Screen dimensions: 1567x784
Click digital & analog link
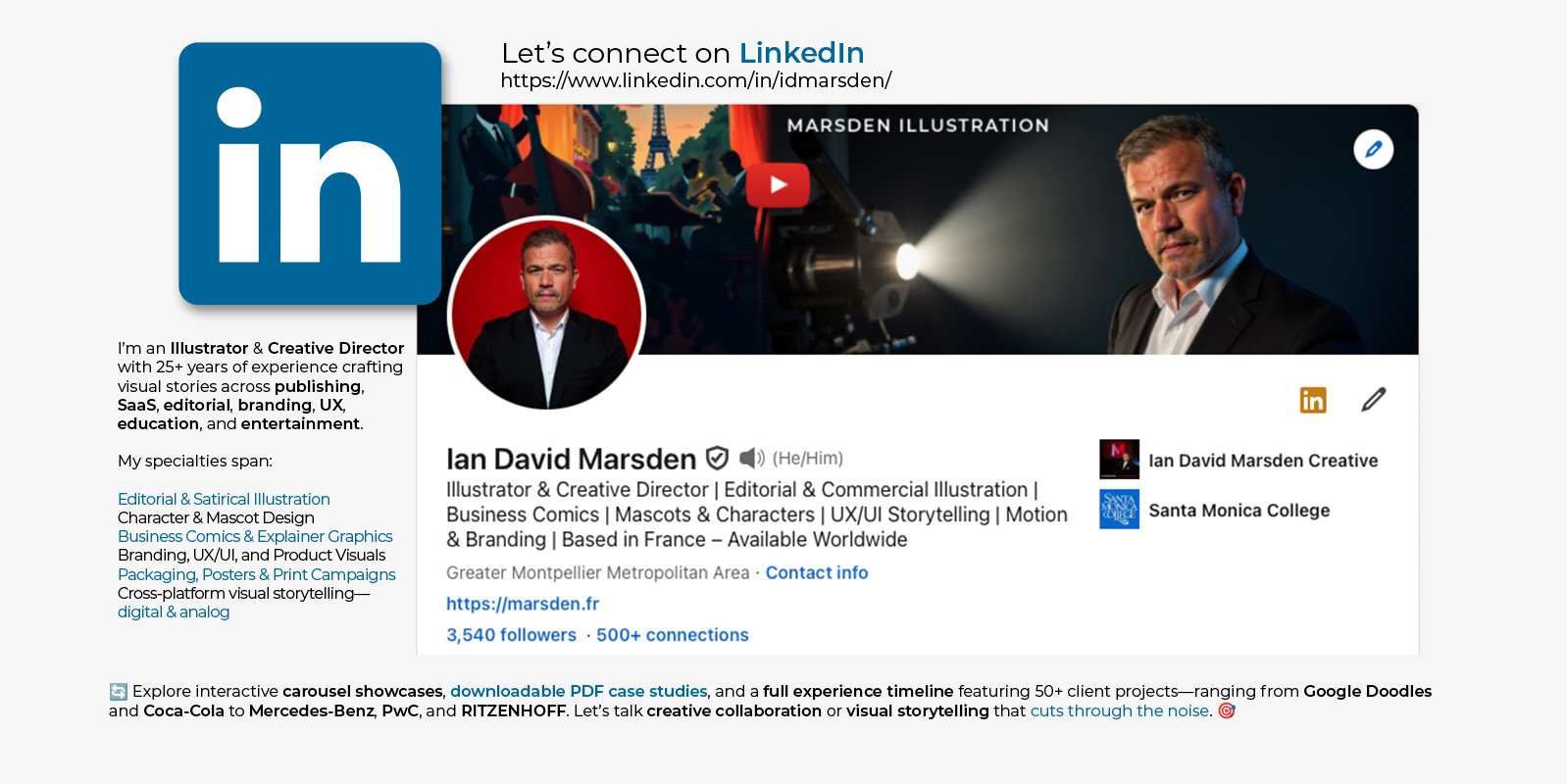(x=174, y=612)
